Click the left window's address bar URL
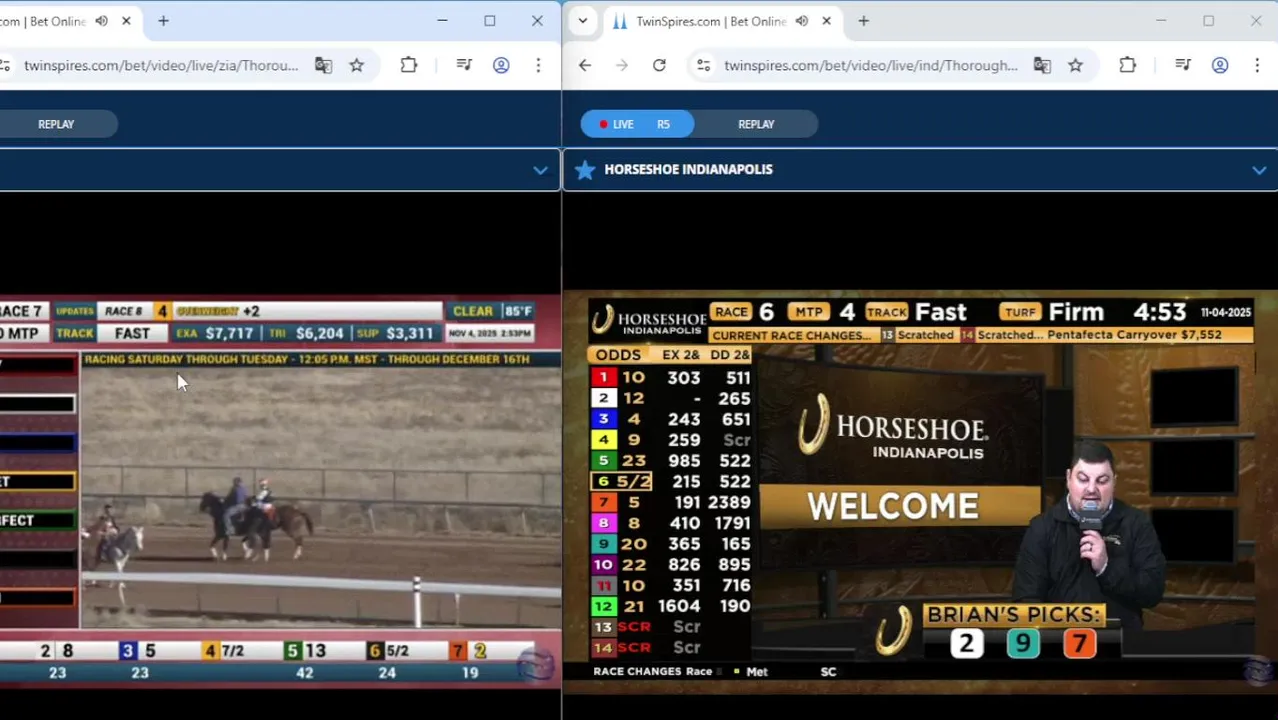The image size is (1278, 720). (x=161, y=65)
